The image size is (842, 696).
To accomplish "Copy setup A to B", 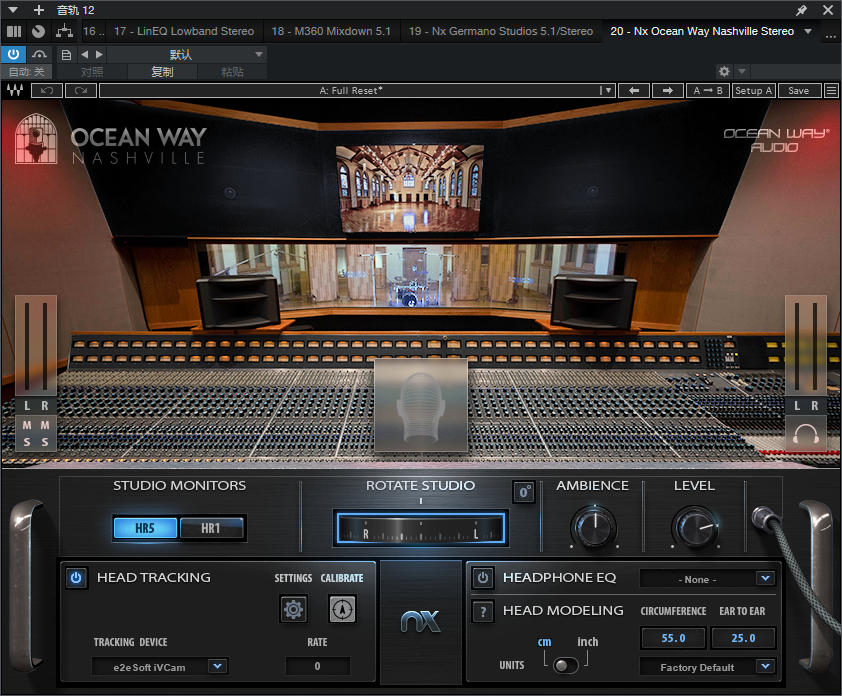I will pyautogui.click(x=708, y=91).
